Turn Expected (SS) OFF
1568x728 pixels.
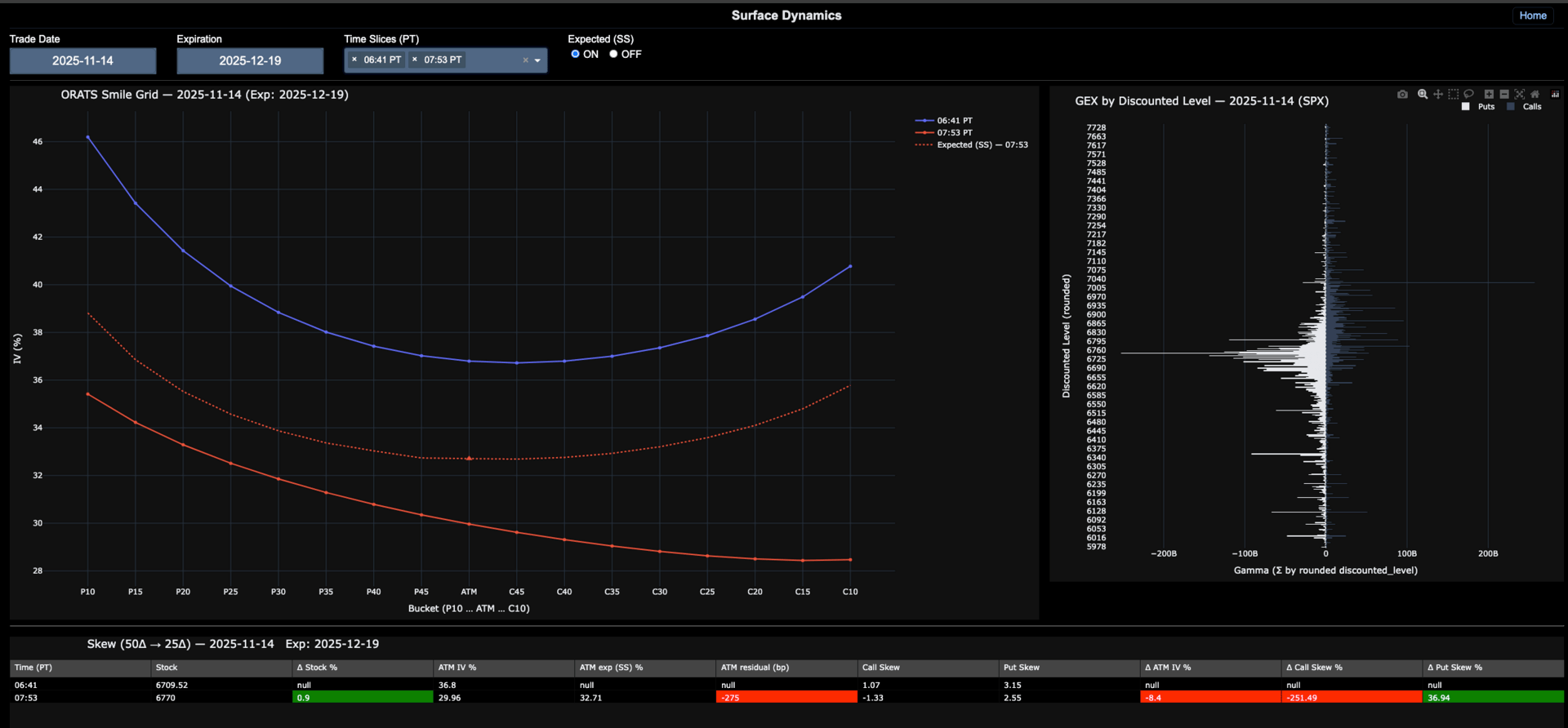click(613, 54)
